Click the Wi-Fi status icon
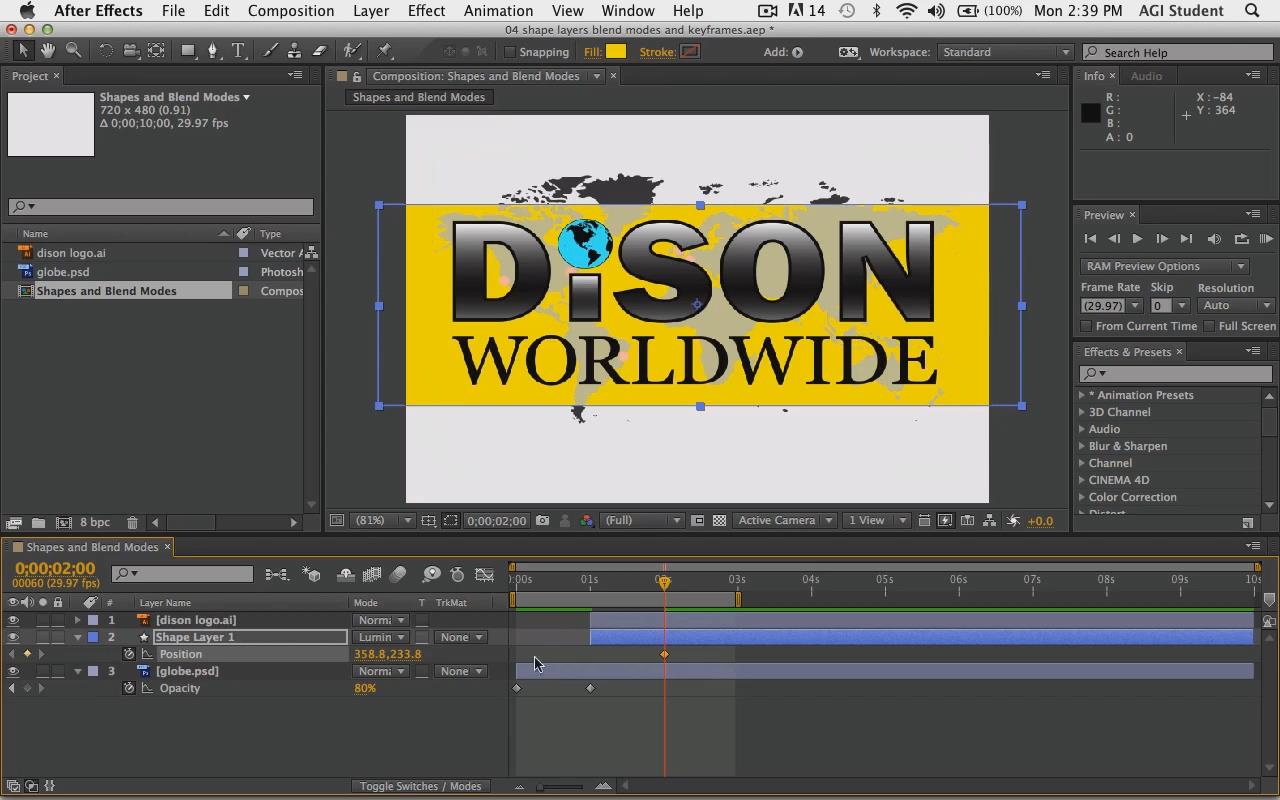Viewport: 1280px width, 800px height. click(906, 11)
